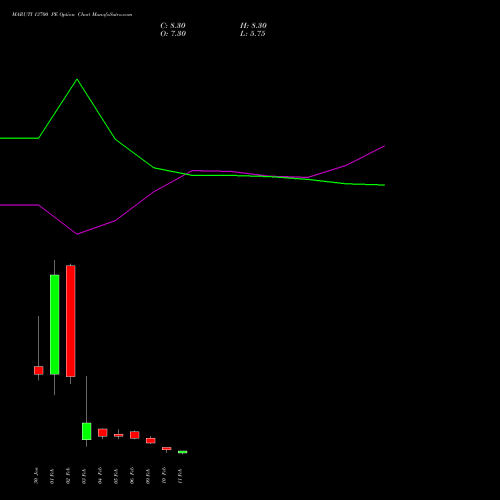The width and height of the screenshot is (500, 500).
Task: Click the 'C: 8.30' close value
Action: pyautogui.click(x=173, y=26)
